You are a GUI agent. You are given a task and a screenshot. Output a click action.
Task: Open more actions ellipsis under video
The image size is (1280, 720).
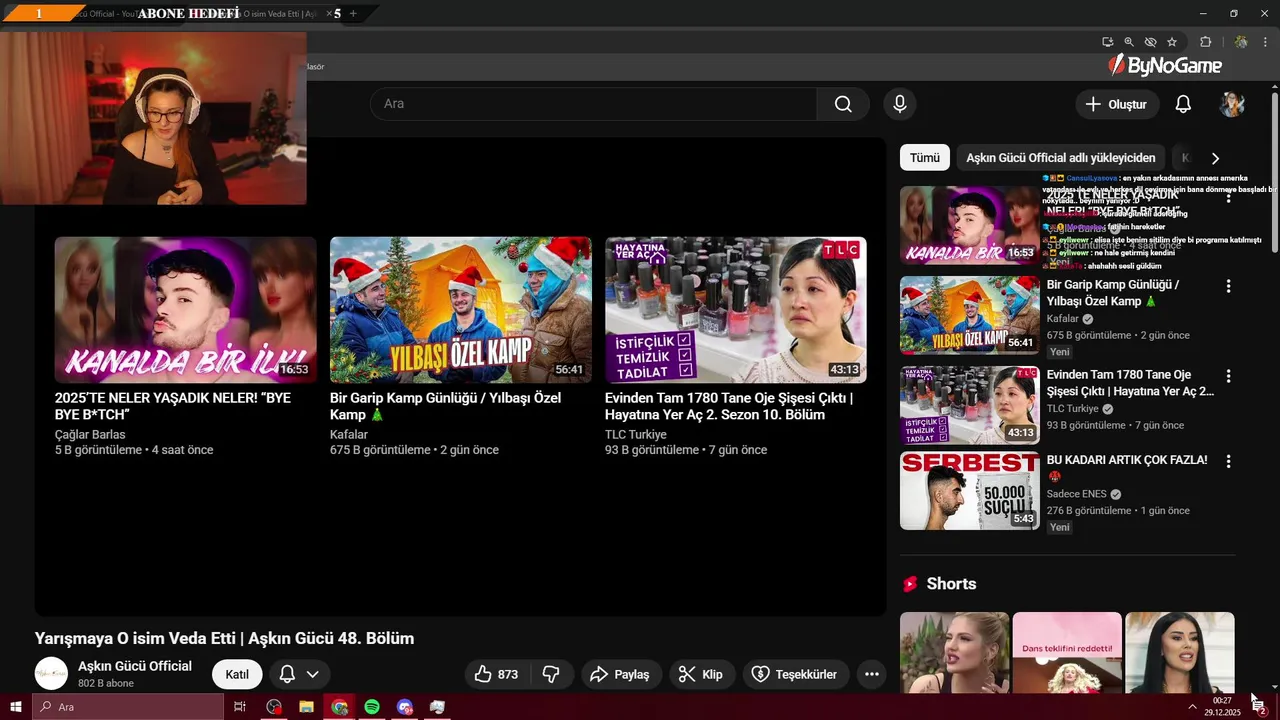click(871, 674)
